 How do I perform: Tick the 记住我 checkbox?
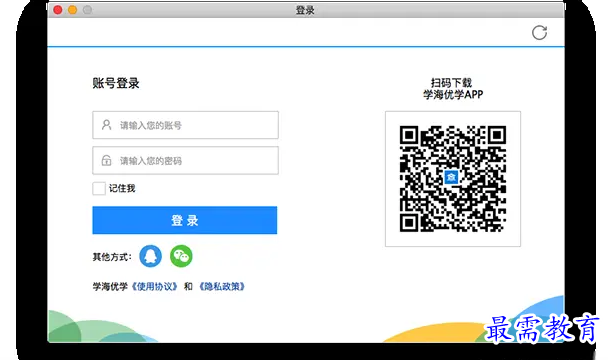pyautogui.click(x=99, y=189)
